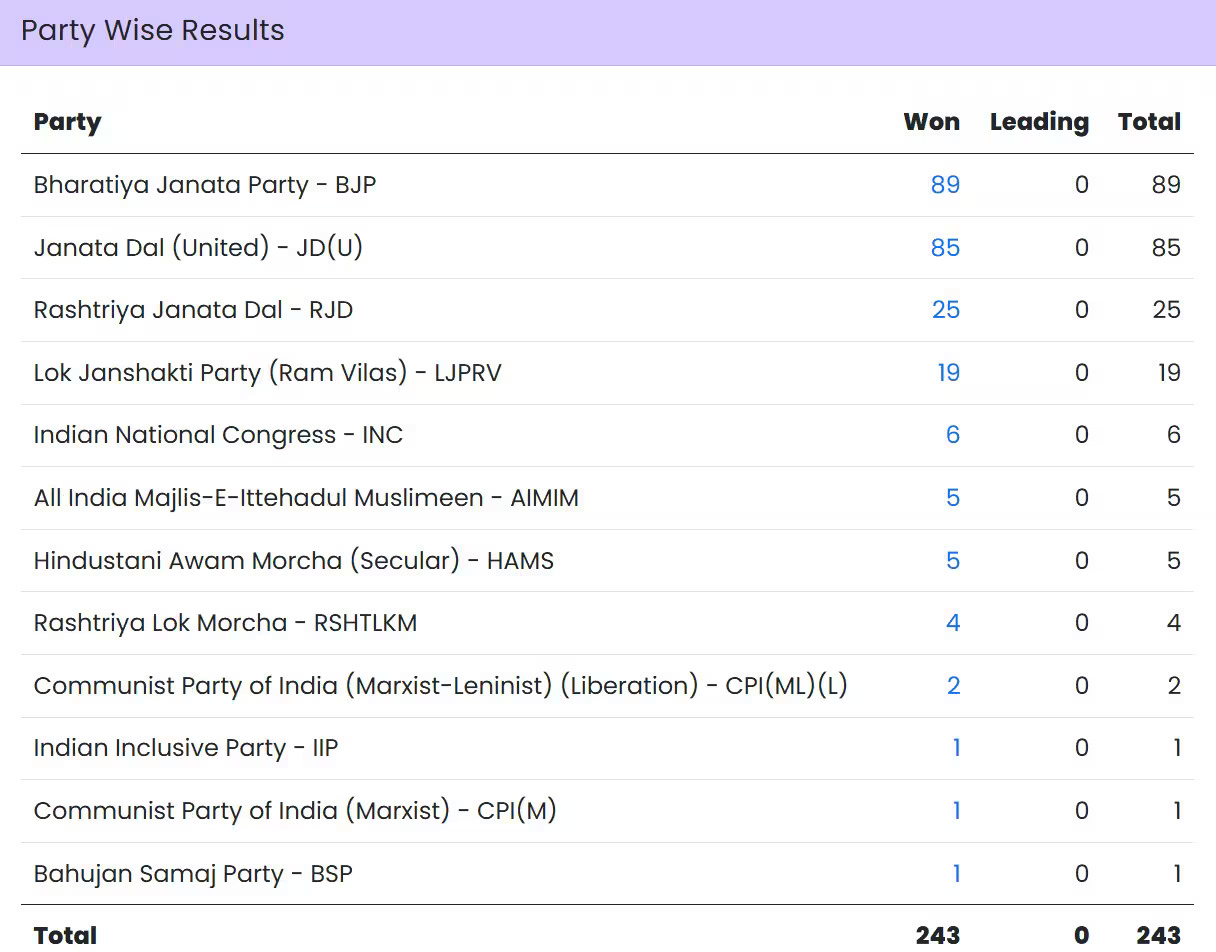The height and width of the screenshot is (952, 1216).
Task: Open RJD's 25 won seats details
Action: pyautogui.click(x=946, y=310)
